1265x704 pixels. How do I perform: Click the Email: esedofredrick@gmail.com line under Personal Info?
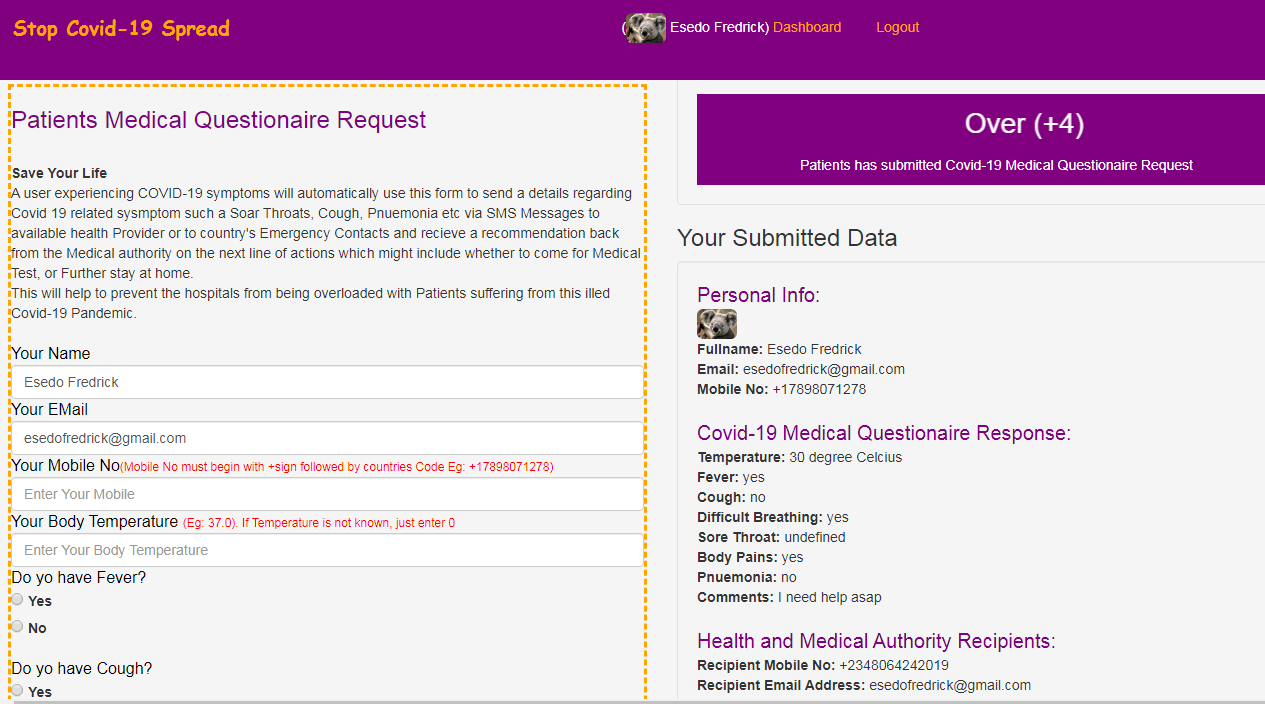click(801, 369)
